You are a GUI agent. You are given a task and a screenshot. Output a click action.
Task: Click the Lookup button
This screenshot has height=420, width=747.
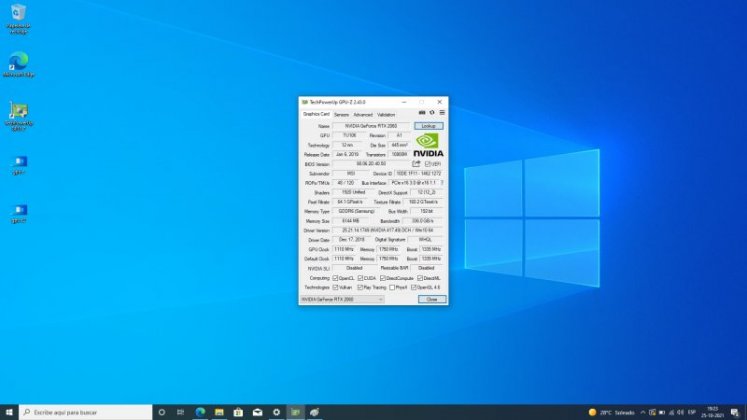coord(428,126)
